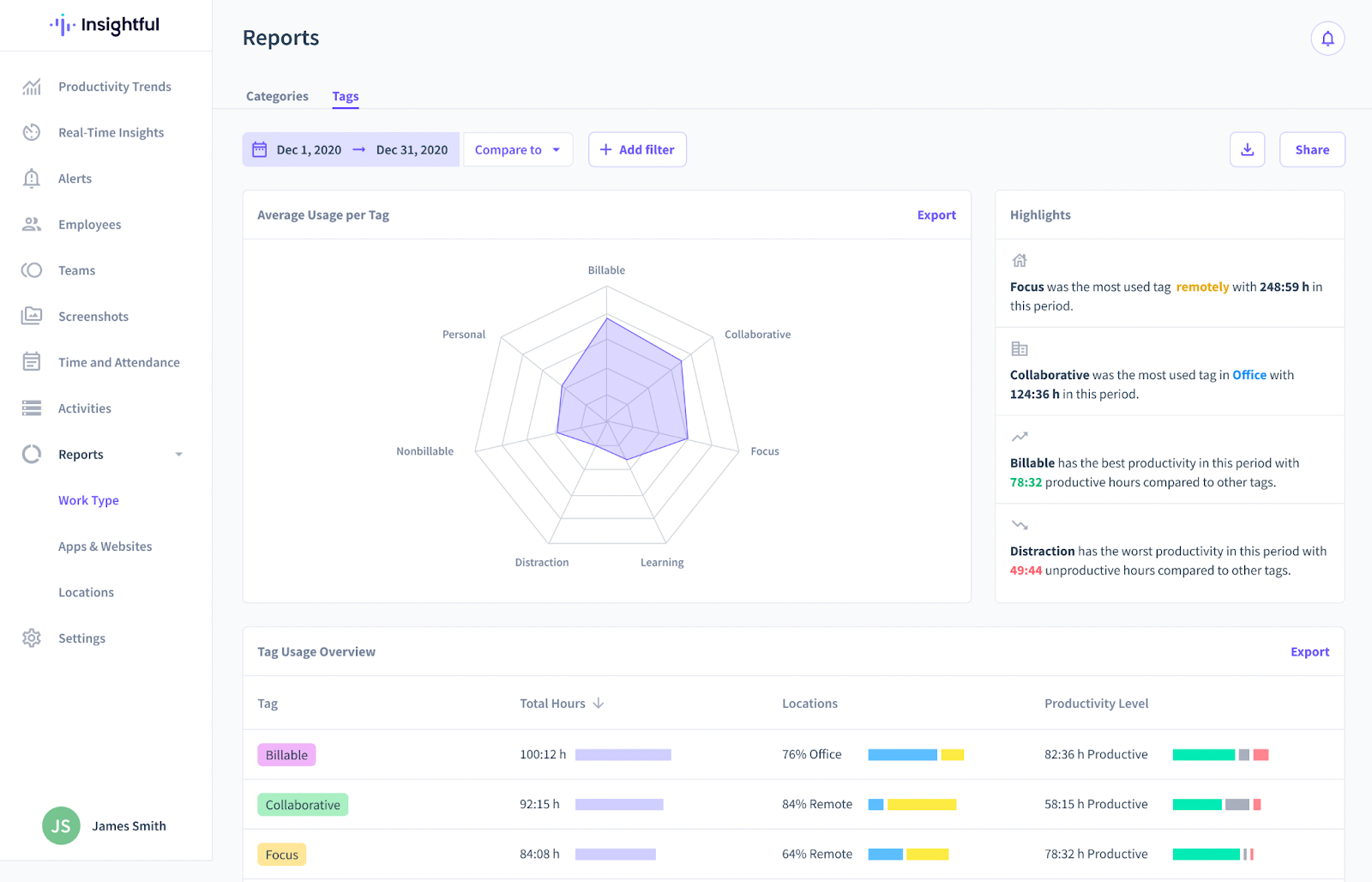This screenshot has height=882, width=1372.
Task: Open Apps & Websites report
Action: coord(105,547)
